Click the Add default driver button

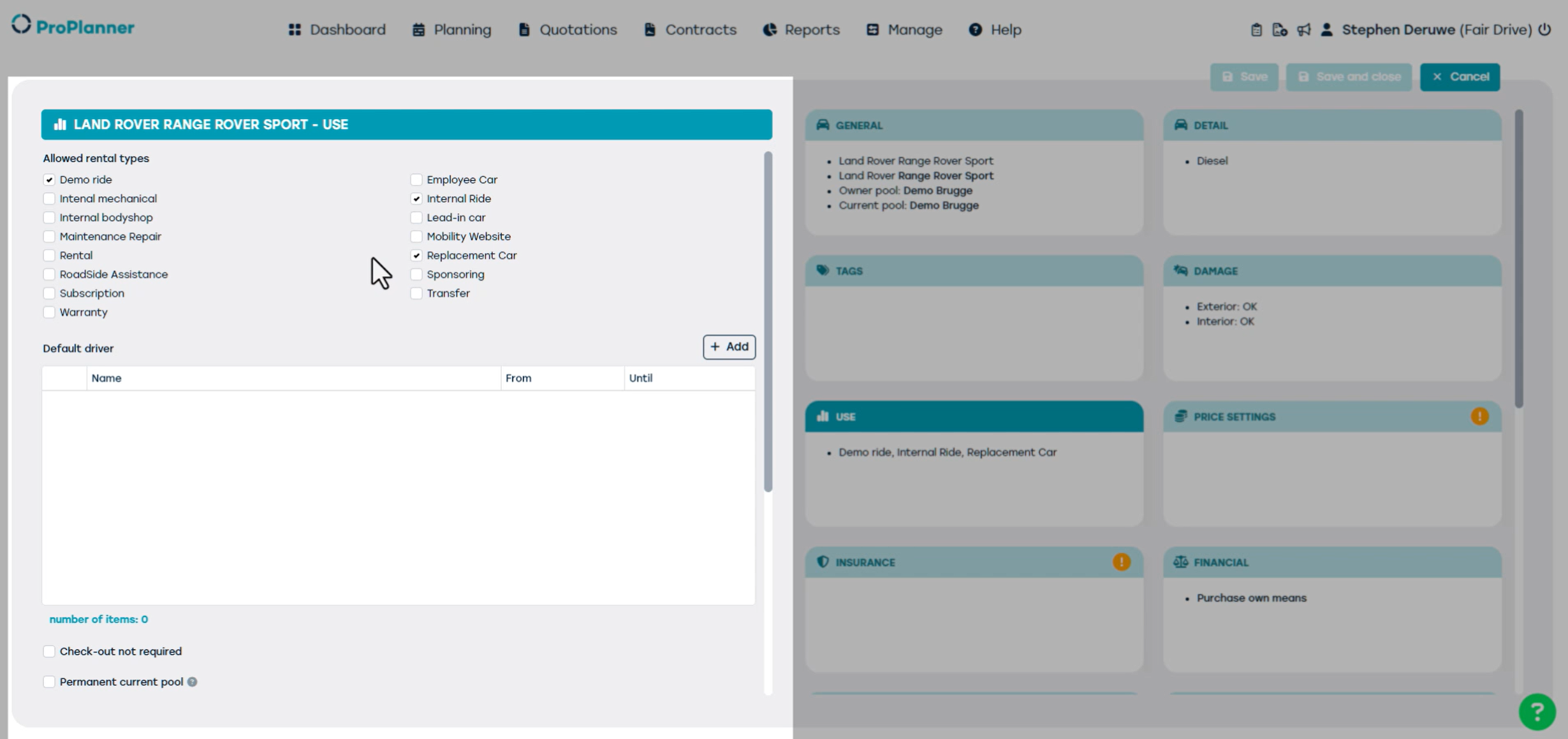click(x=729, y=347)
